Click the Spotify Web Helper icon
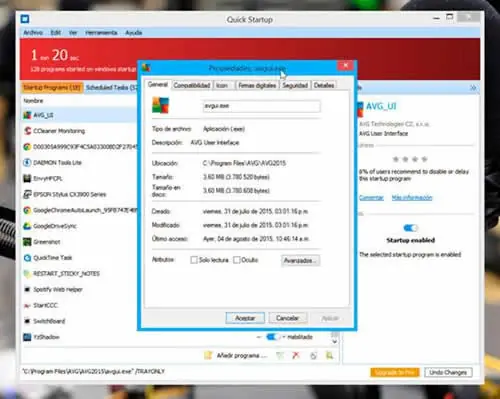This screenshot has width=500, height=399. pyautogui.click(x=27, y=289)
